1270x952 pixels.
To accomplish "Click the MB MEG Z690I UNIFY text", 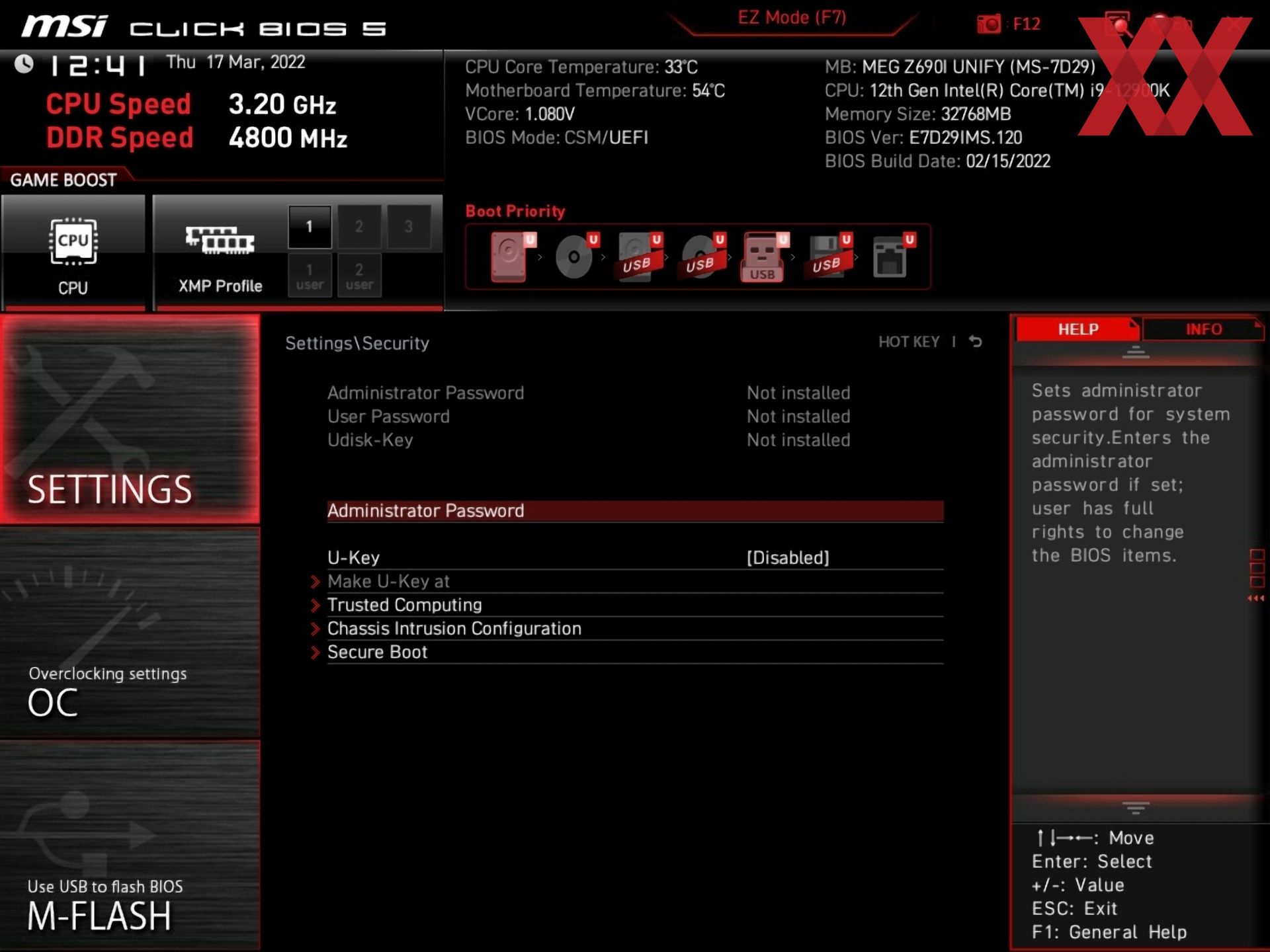I will (x=960, y=67).
